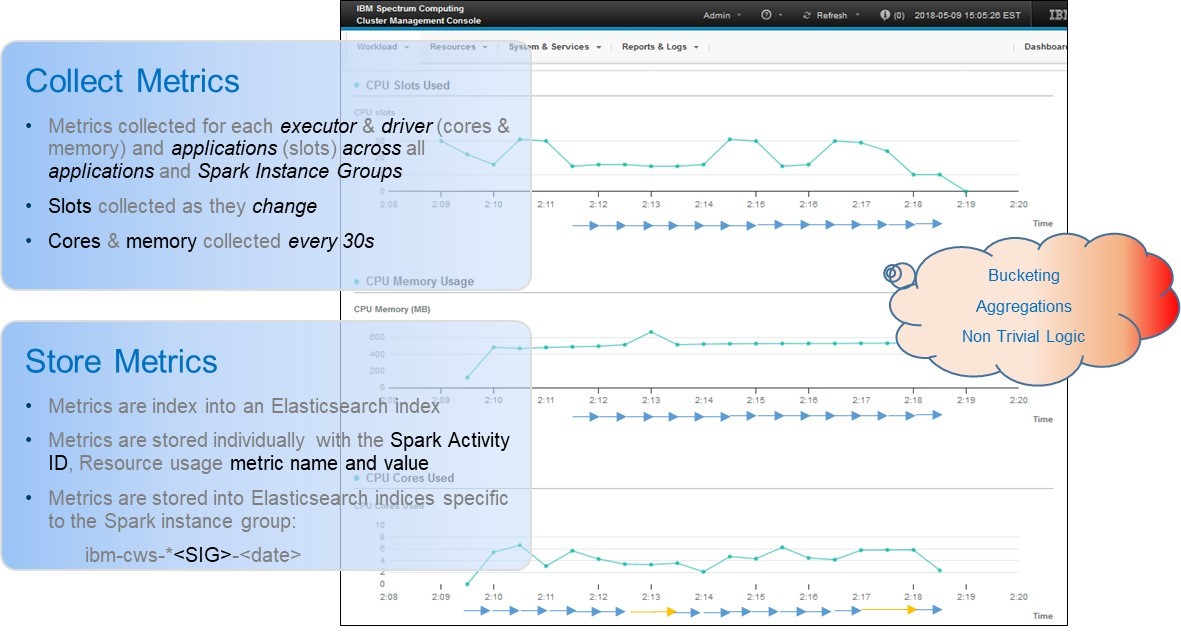This screenshot has height=640, width=1181.
Task: Click the 2018-05-09 15:05:26 EST timestamp
Action: pos(968,15)
